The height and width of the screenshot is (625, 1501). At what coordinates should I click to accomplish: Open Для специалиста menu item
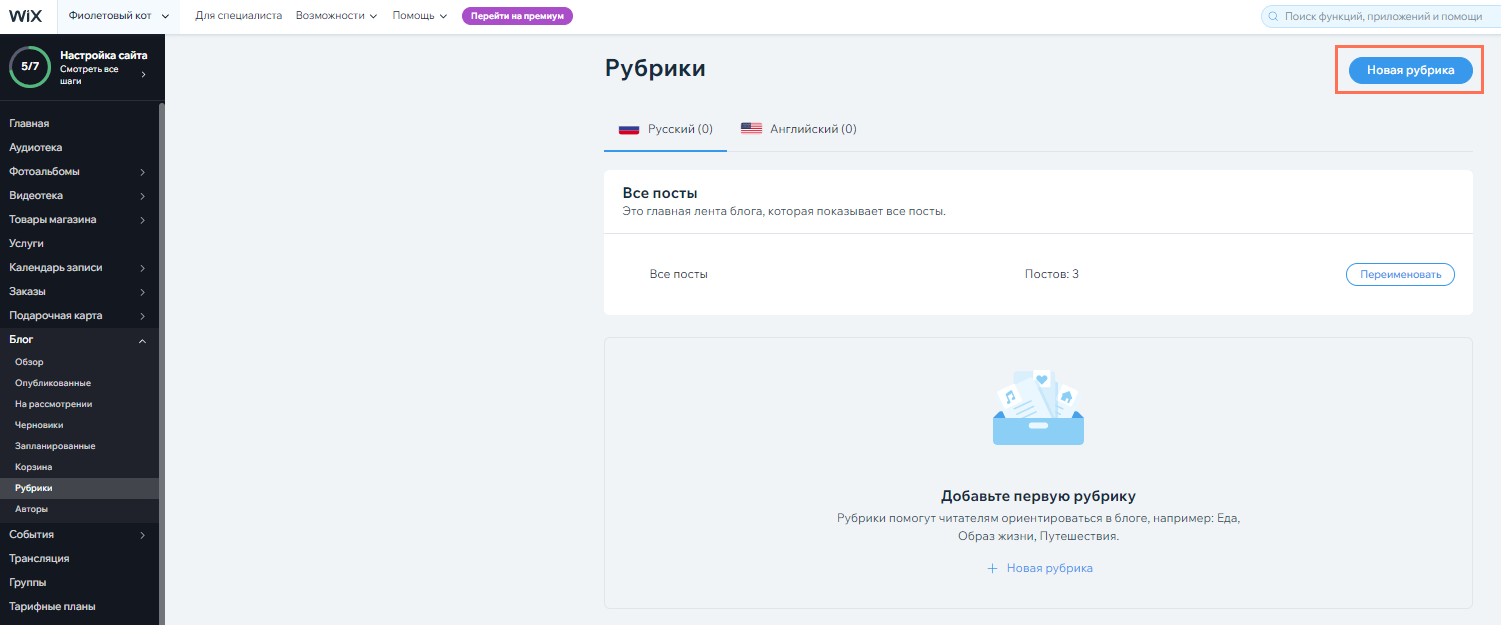point(238,16)
